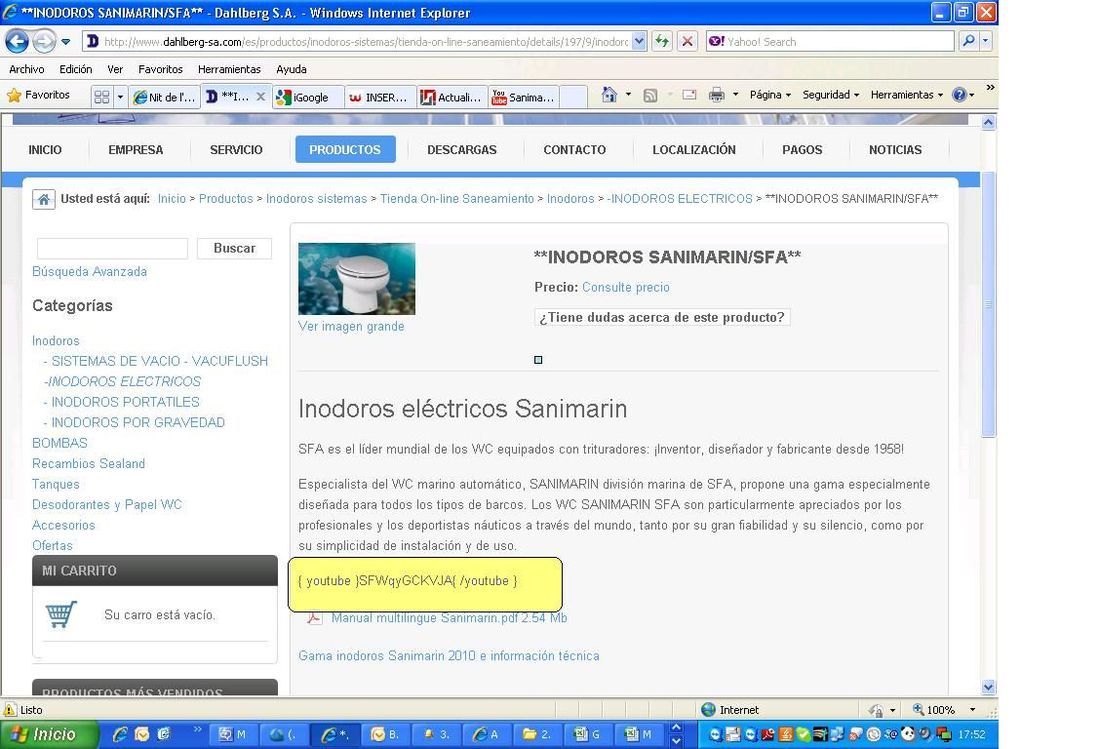Open the address bar URL dropdown
Screen dimensions: 1100x749
[x=639, y=41]
